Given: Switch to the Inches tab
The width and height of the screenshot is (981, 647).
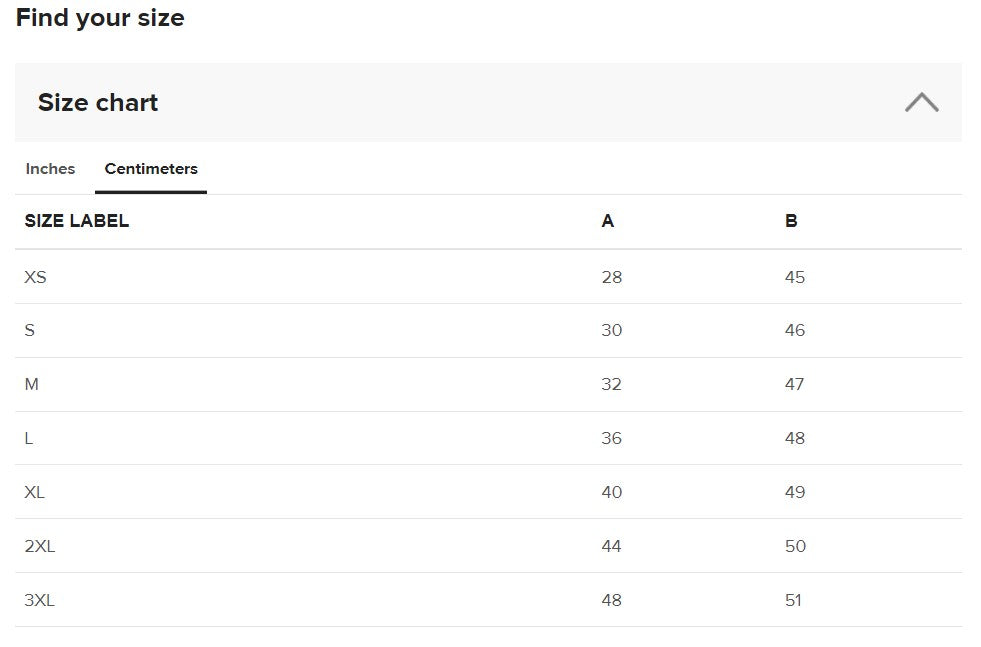Looking at the screenshot, I should [x=50, y=169].
